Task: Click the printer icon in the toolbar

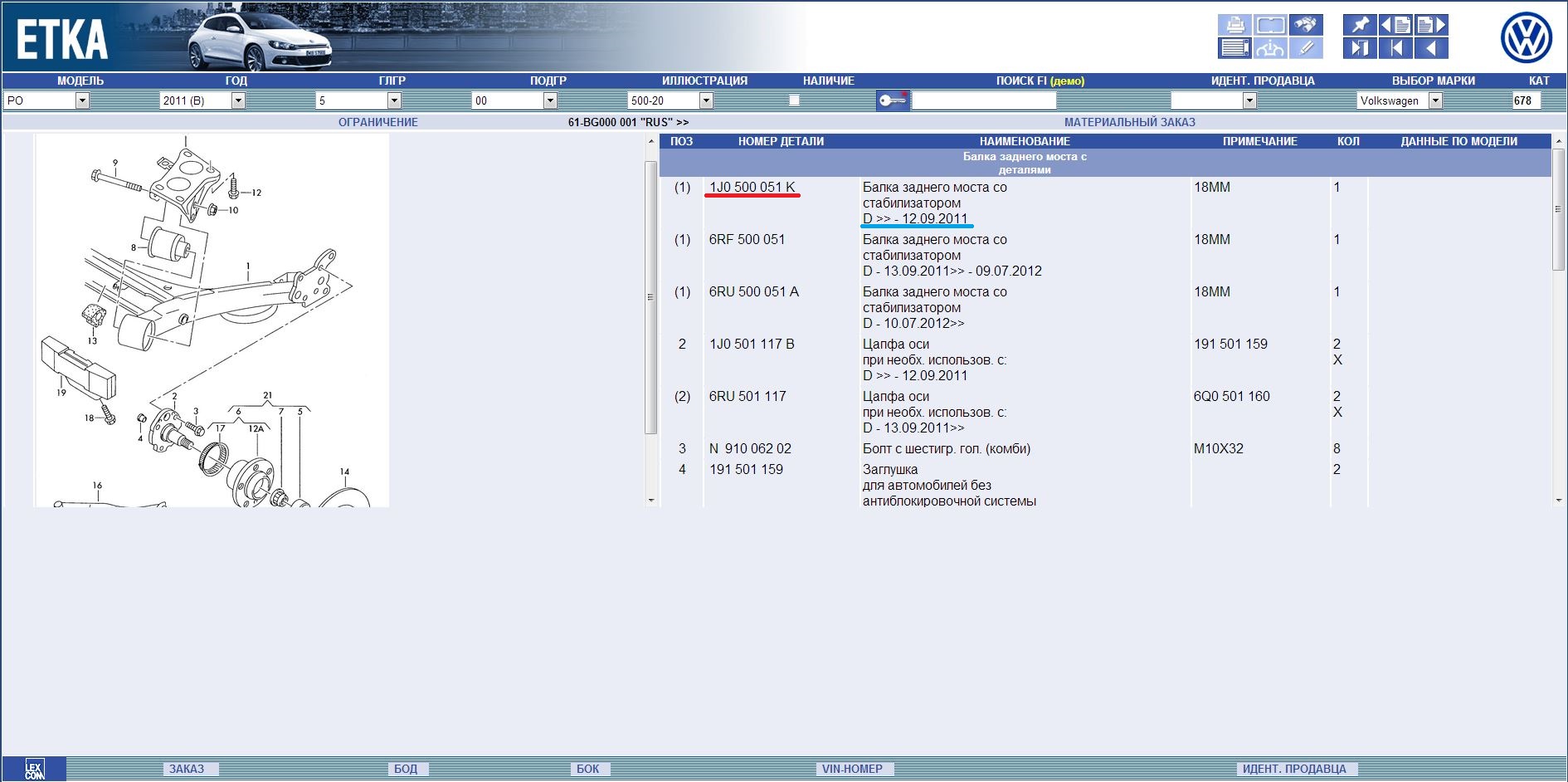Action: pyautogui.click(x=1234, y=25)
